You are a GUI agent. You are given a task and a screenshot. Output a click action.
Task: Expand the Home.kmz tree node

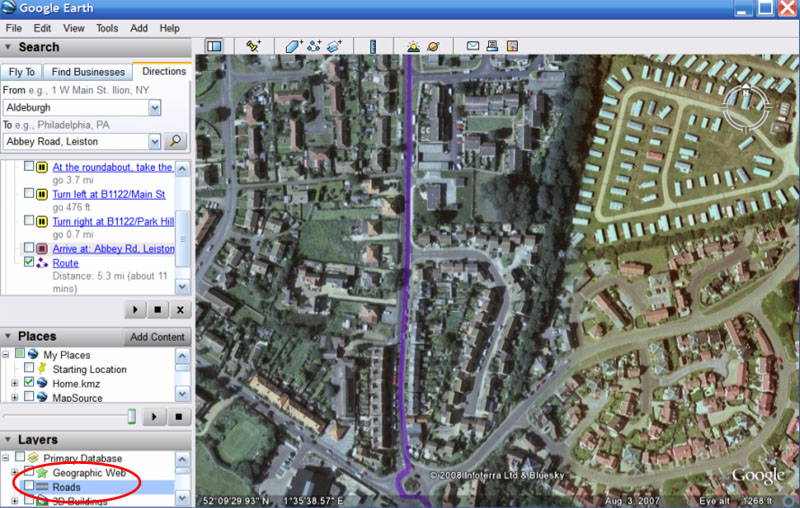[x=14, y=383]
